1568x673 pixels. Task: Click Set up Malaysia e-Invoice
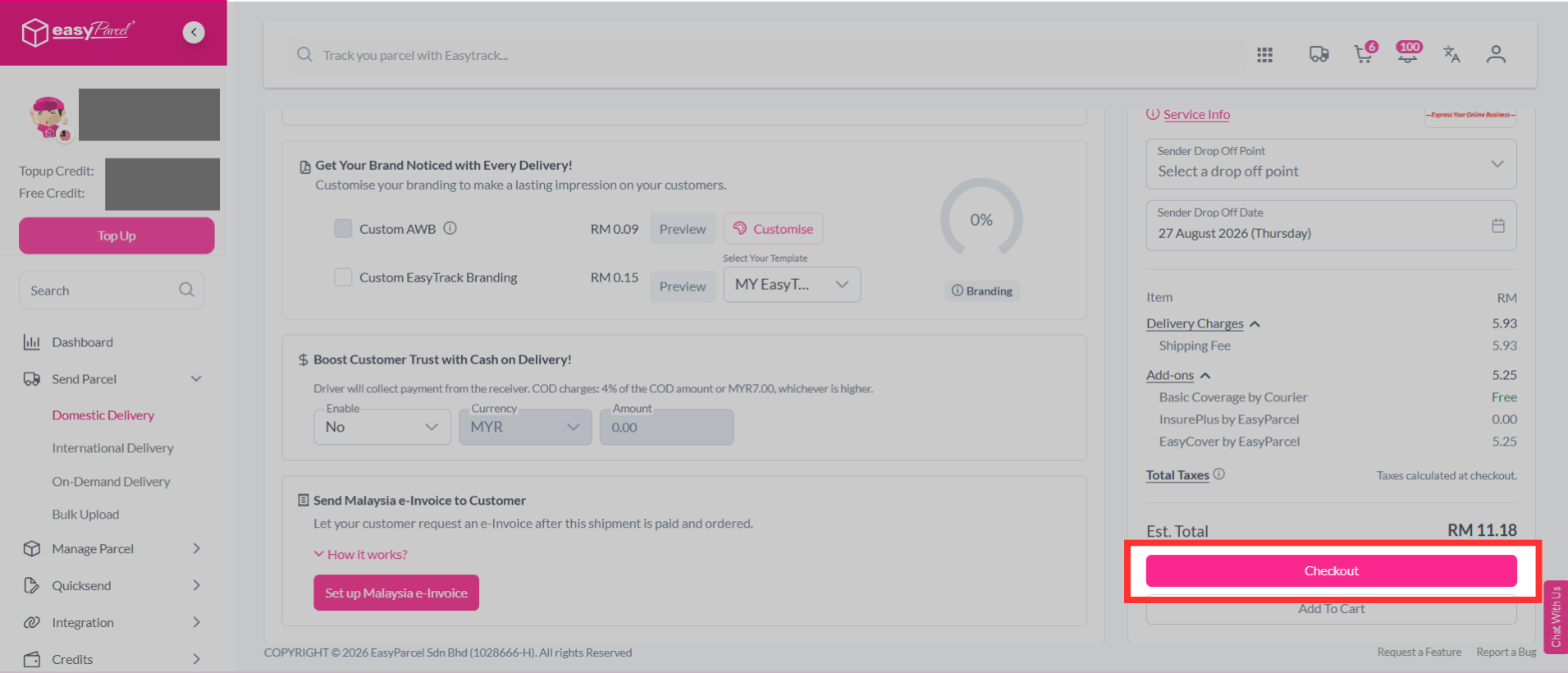click(396, 593)
